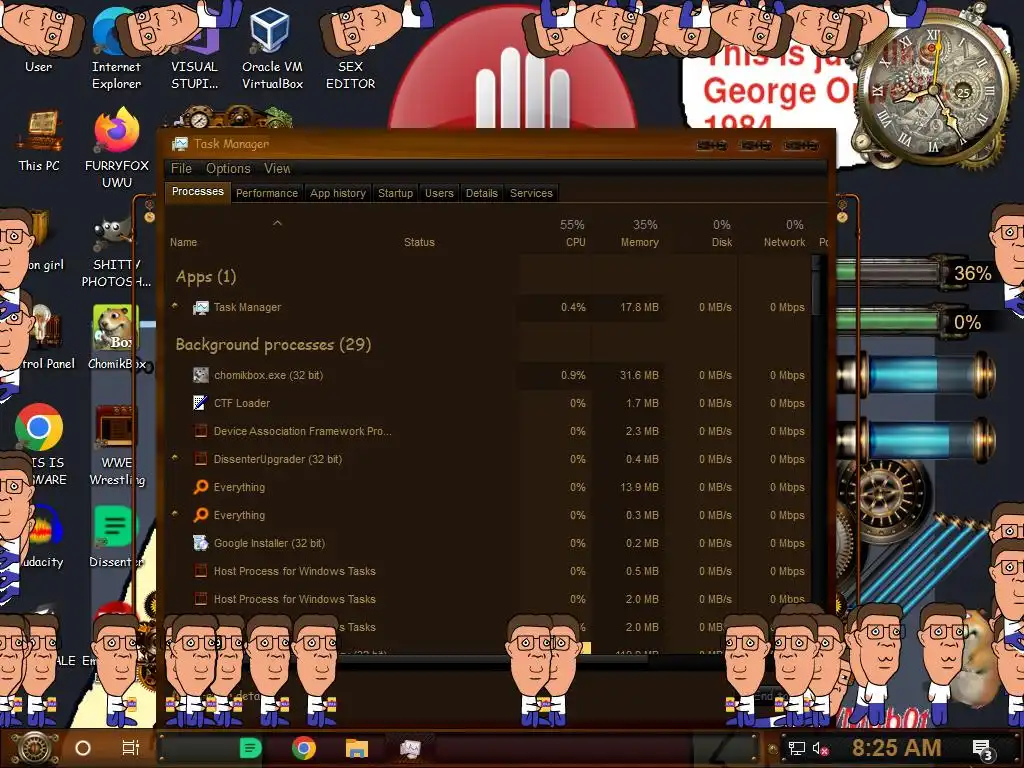Sort by Name column header
The image size is (1024, 768).
tap(184, 242)
